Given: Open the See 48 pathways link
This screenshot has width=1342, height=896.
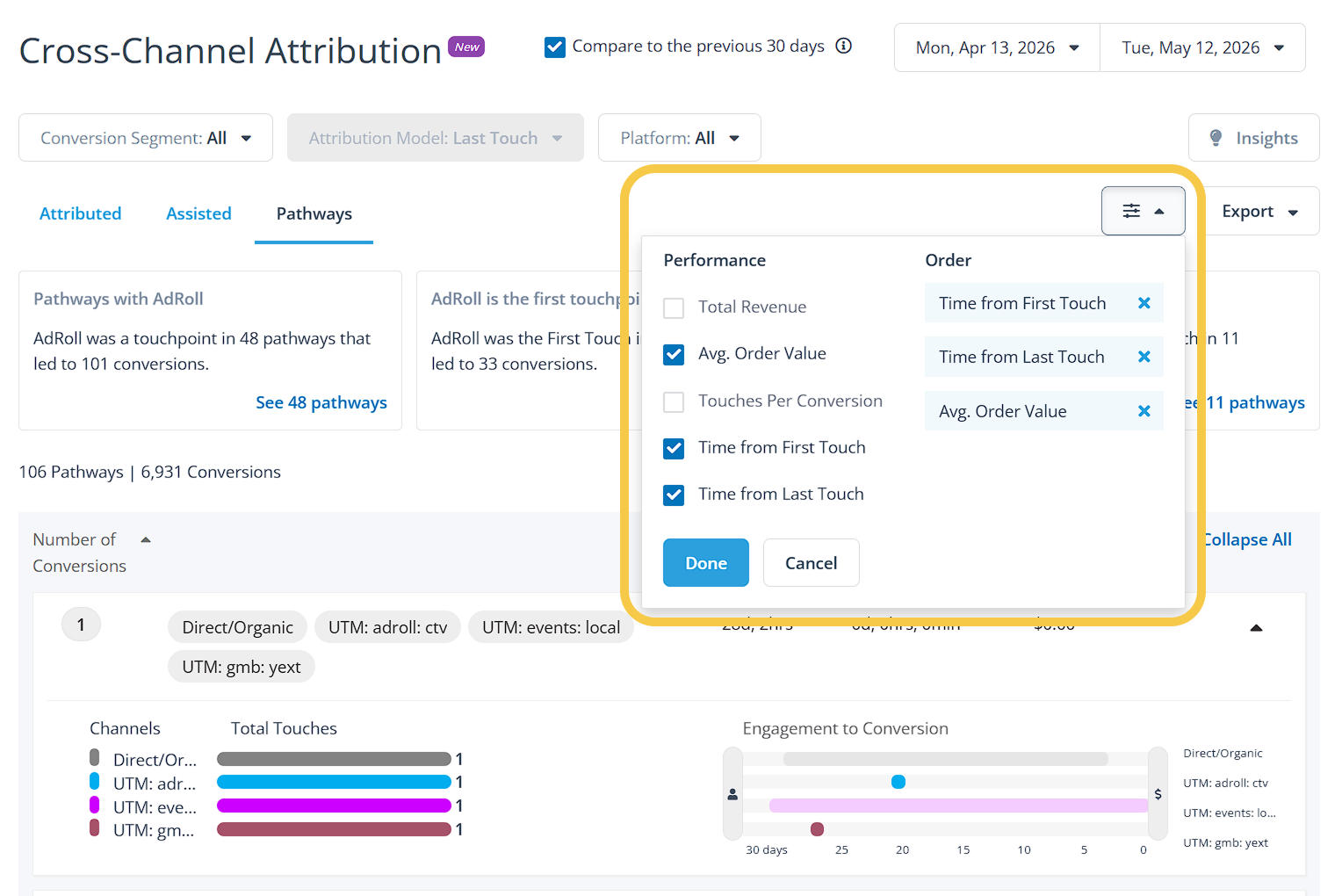Looking at the screenshot, I should pyautogui.click(x=321, y=402).
